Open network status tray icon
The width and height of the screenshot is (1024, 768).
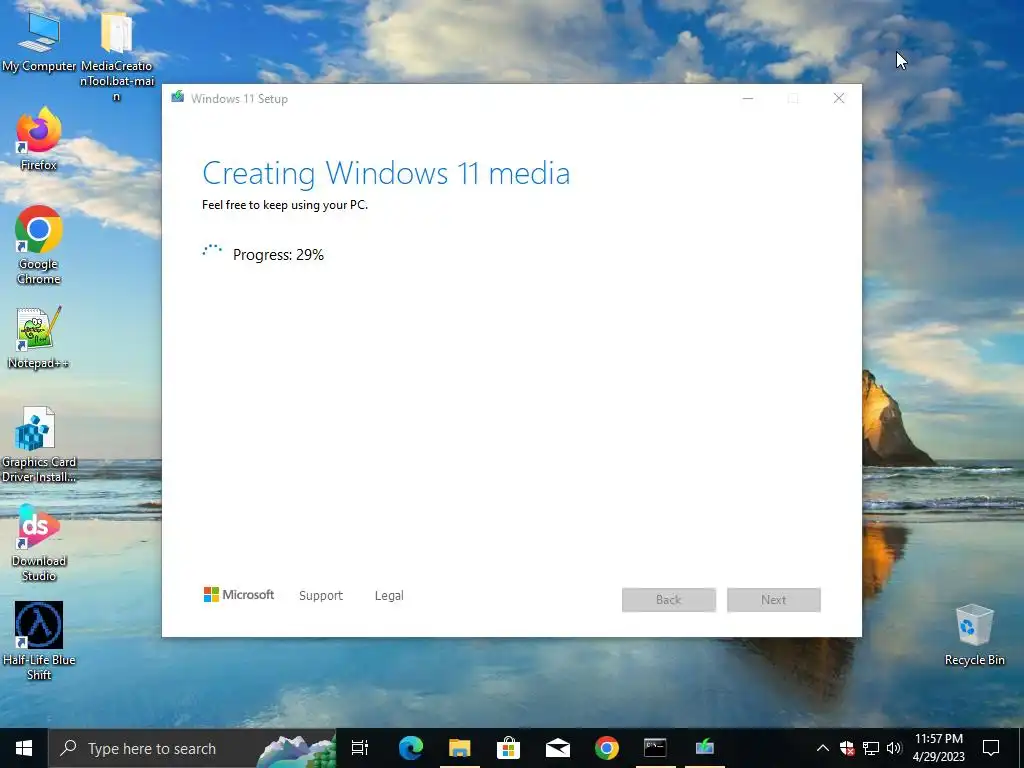coord(871,748)
